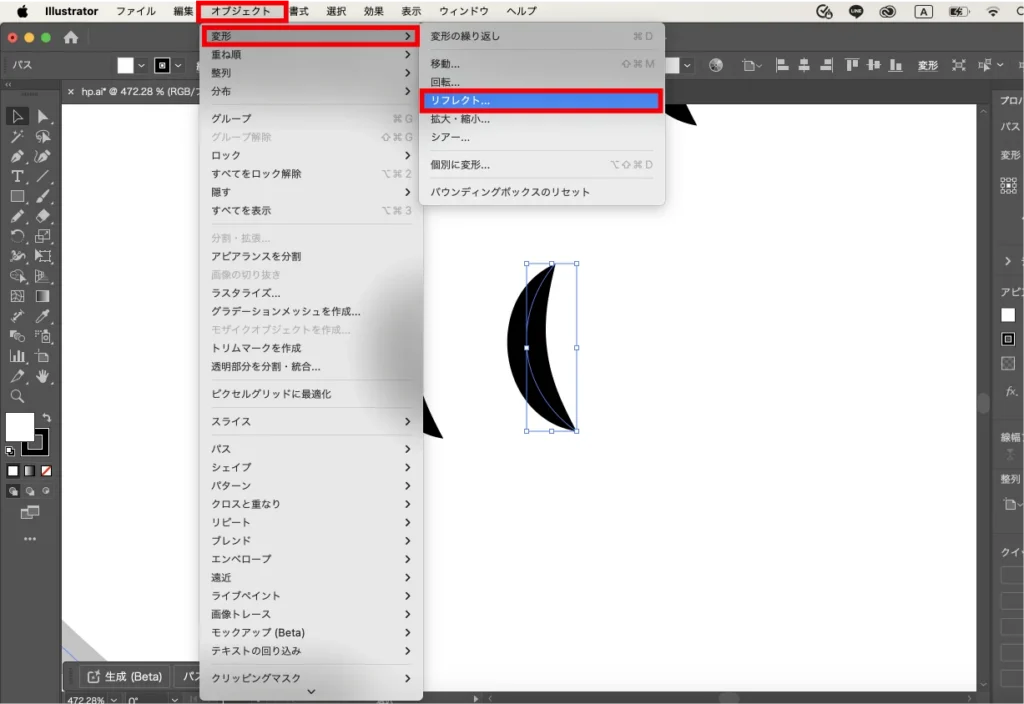
Task: Expand the パス submenu
Action: [x=310, y=449]
